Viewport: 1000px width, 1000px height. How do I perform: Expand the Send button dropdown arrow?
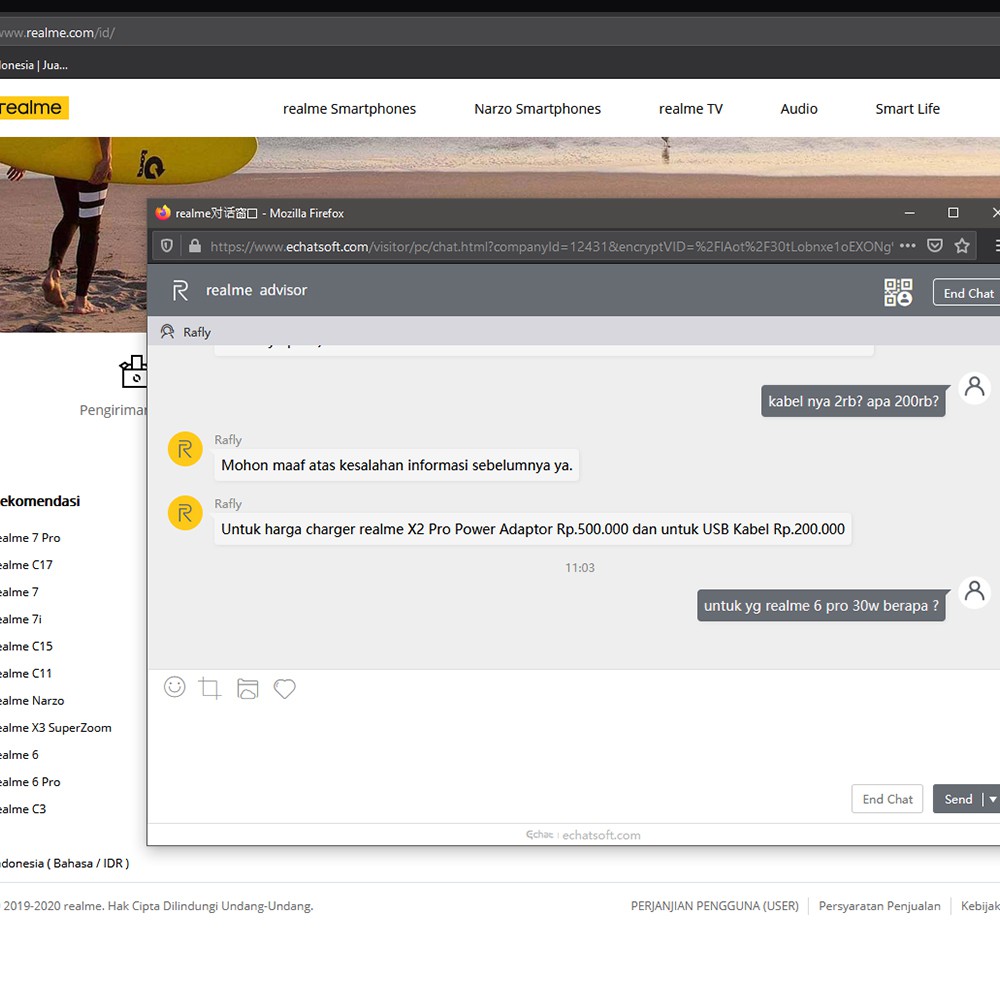(x=992, y=799)
